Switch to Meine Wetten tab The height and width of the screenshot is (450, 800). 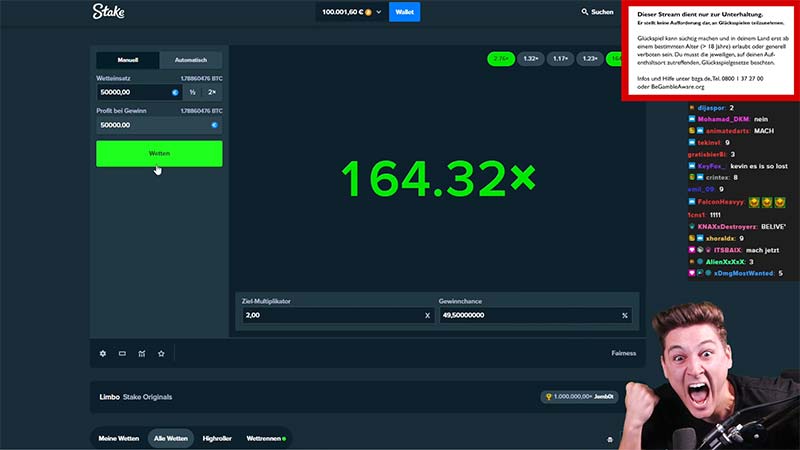119,438
